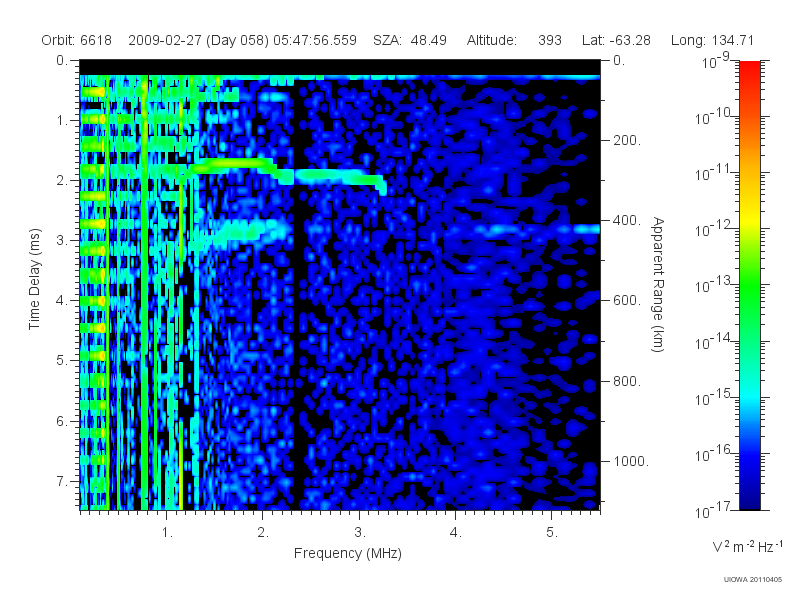Click the V² m⁻² Hz⁻¹ units label

coord(747,546)
